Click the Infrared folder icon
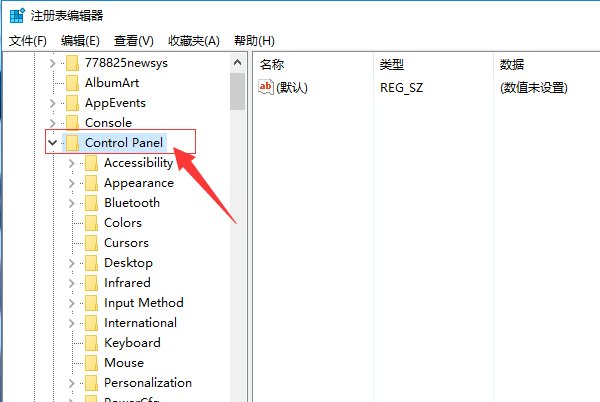Screen dimensions: 600x402 [x=91, y=283]
